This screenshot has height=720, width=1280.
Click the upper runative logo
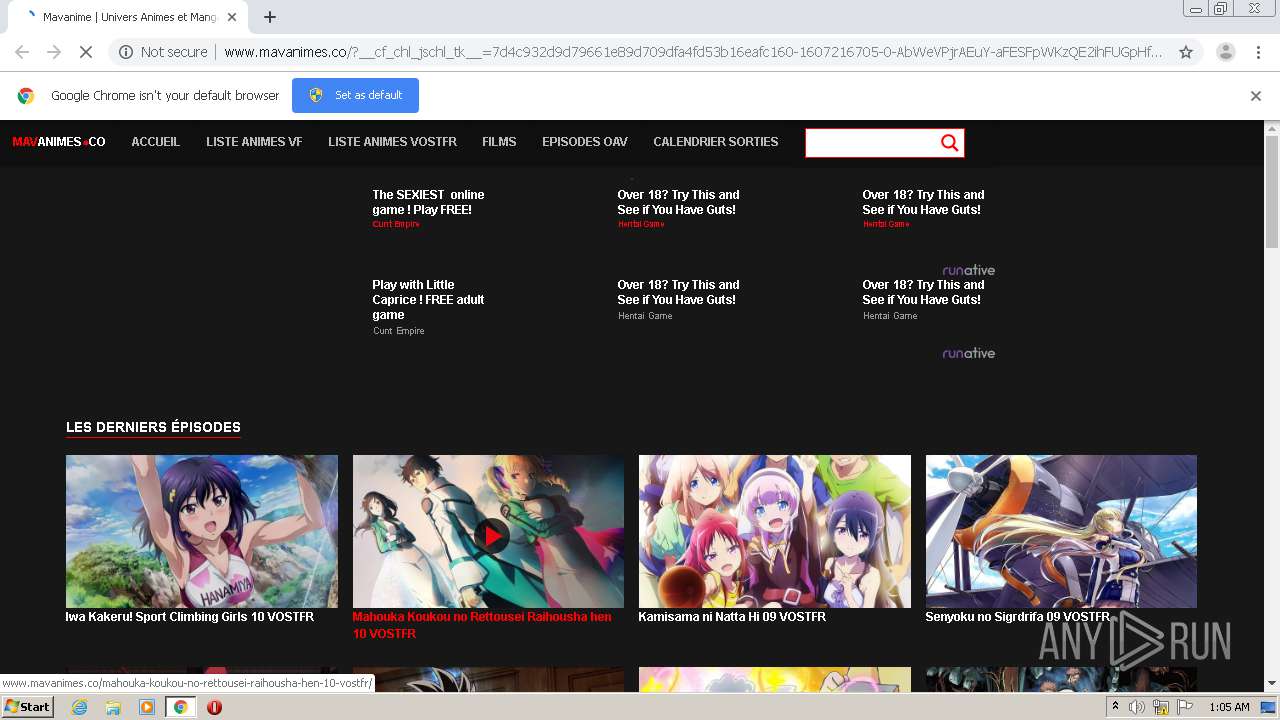point(968,270)
